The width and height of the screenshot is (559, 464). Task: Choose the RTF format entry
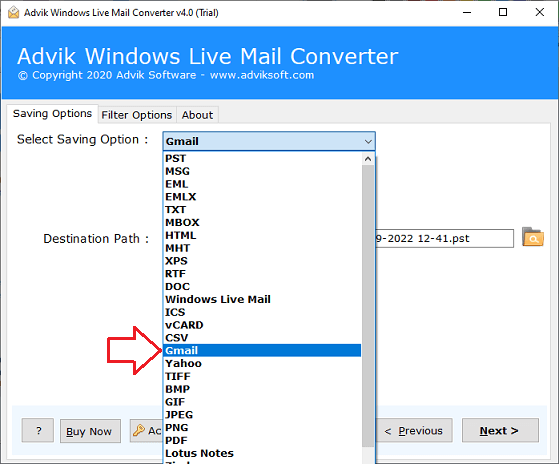[x=262, y=274]
